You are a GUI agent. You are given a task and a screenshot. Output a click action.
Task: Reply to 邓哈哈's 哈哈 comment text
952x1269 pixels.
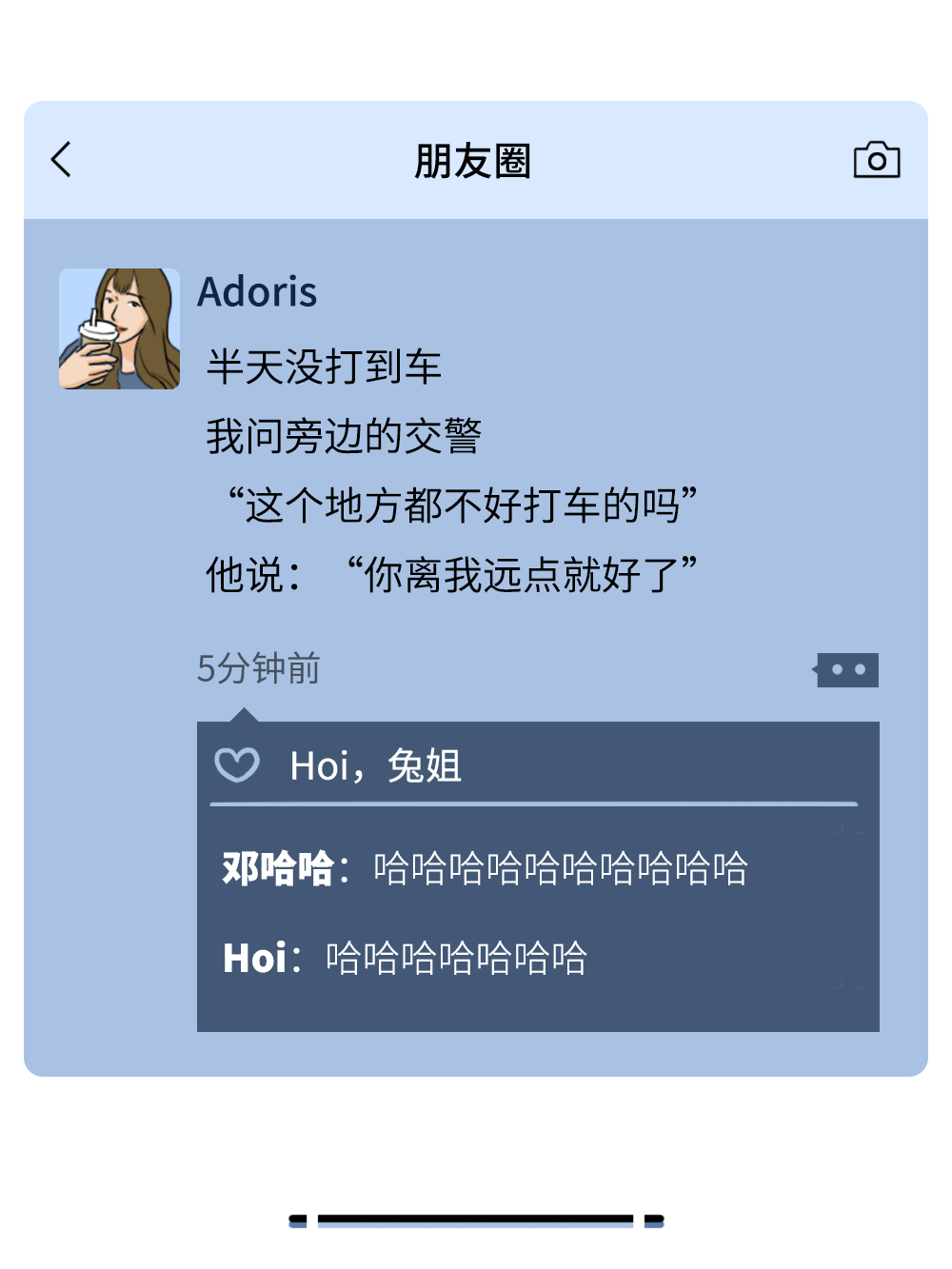coord(561,868)
